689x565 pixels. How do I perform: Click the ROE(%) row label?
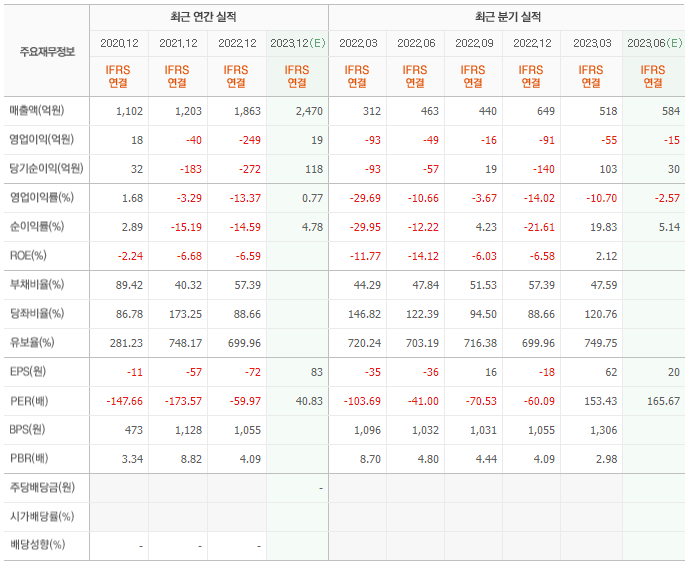click(x=28, y=255)
